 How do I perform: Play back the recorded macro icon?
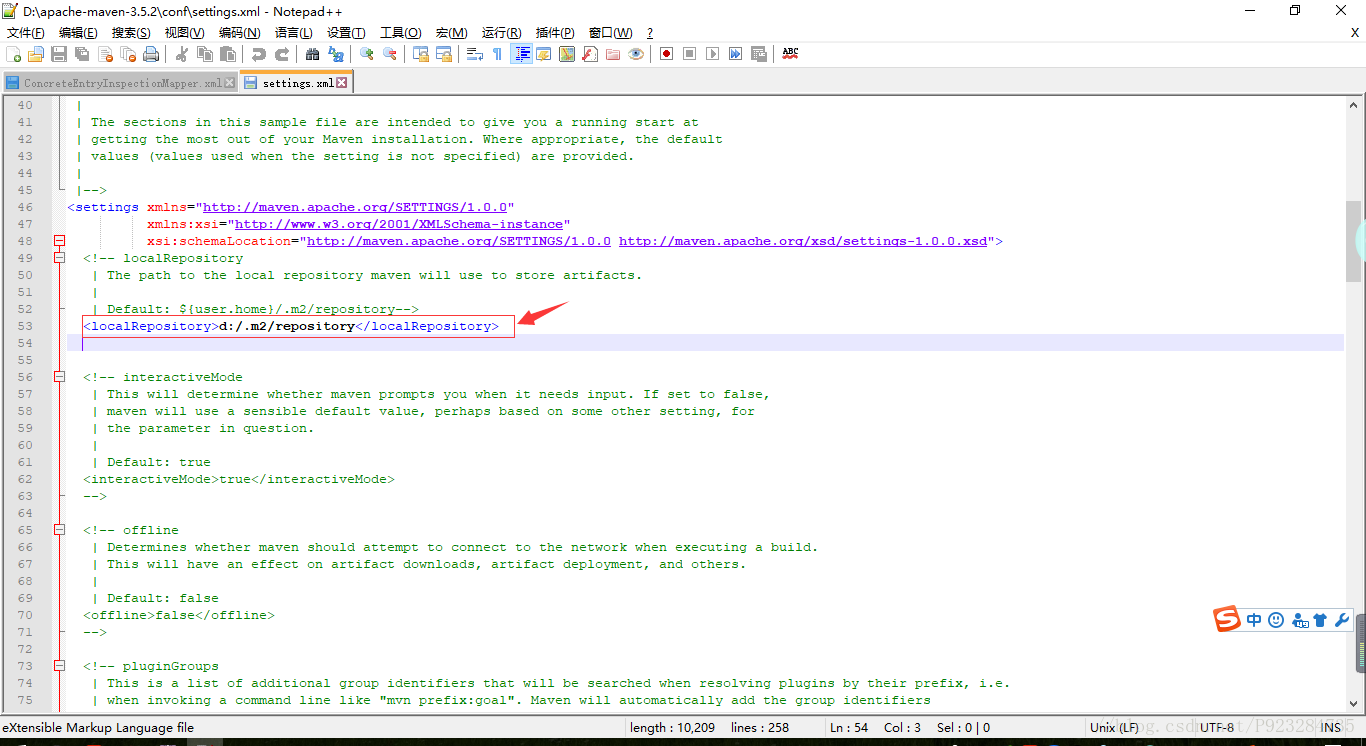click(x=713, y=54)
